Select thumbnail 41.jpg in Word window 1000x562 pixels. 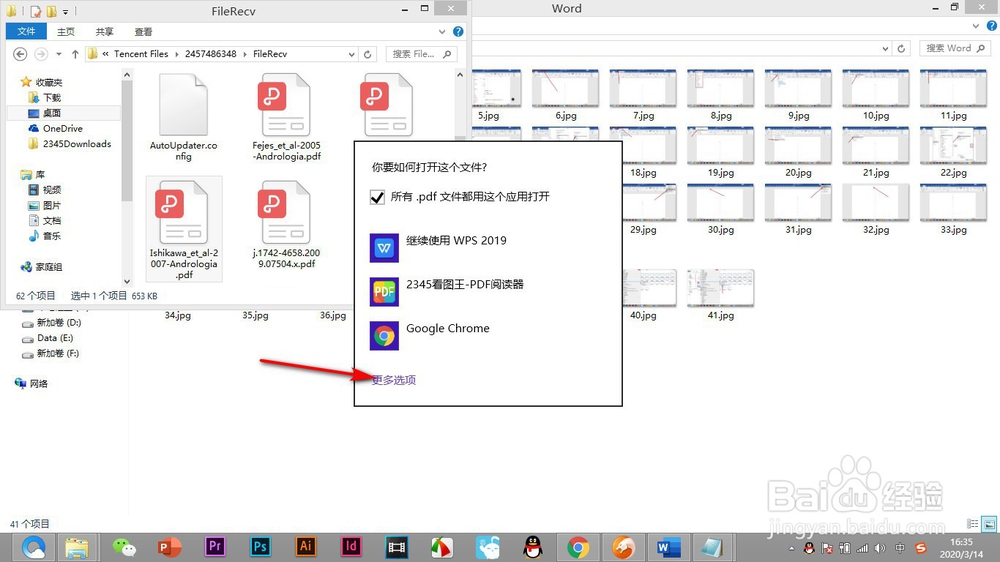pos(721,295)
